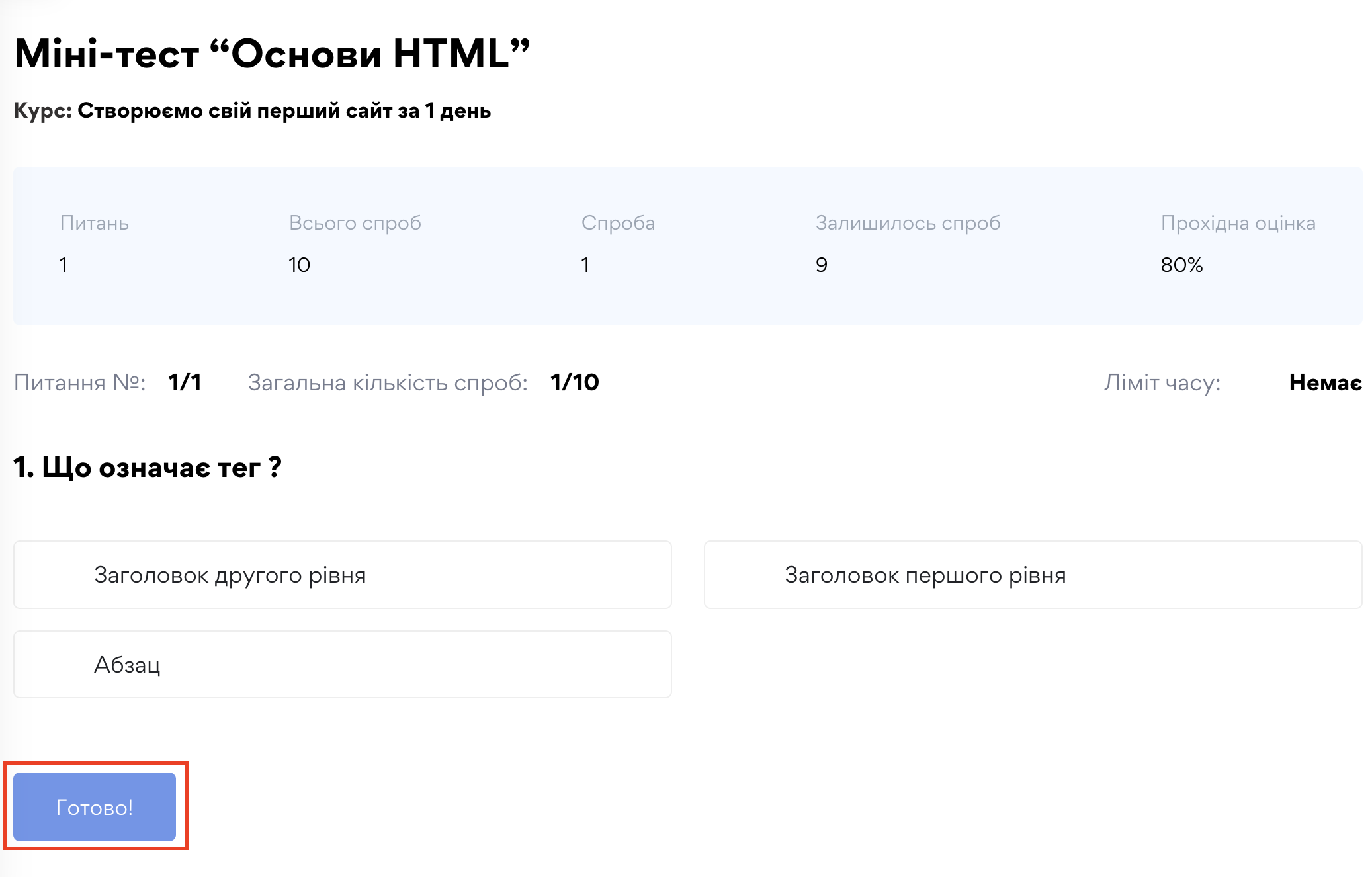This screenshot has height=877, width=1372.
Task: Click the "Всього спроб" column label
Action: pos(355,222)
